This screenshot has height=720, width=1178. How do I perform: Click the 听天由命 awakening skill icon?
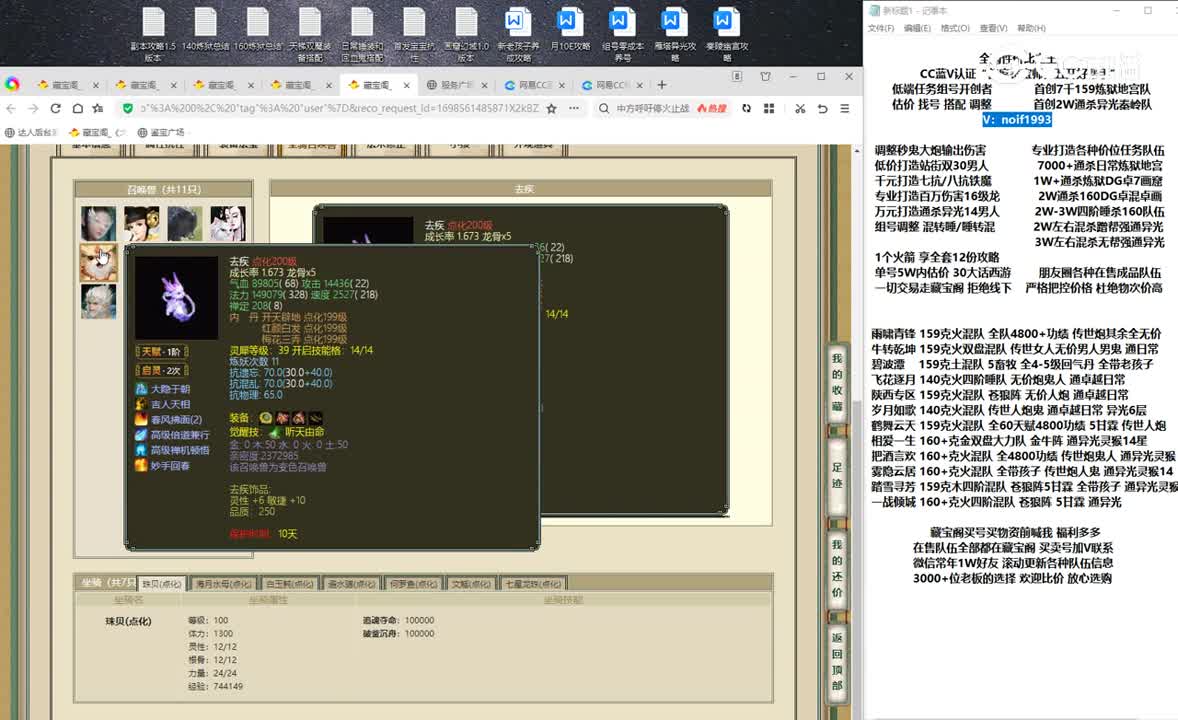pyautogui.click(x=275, y=432)
